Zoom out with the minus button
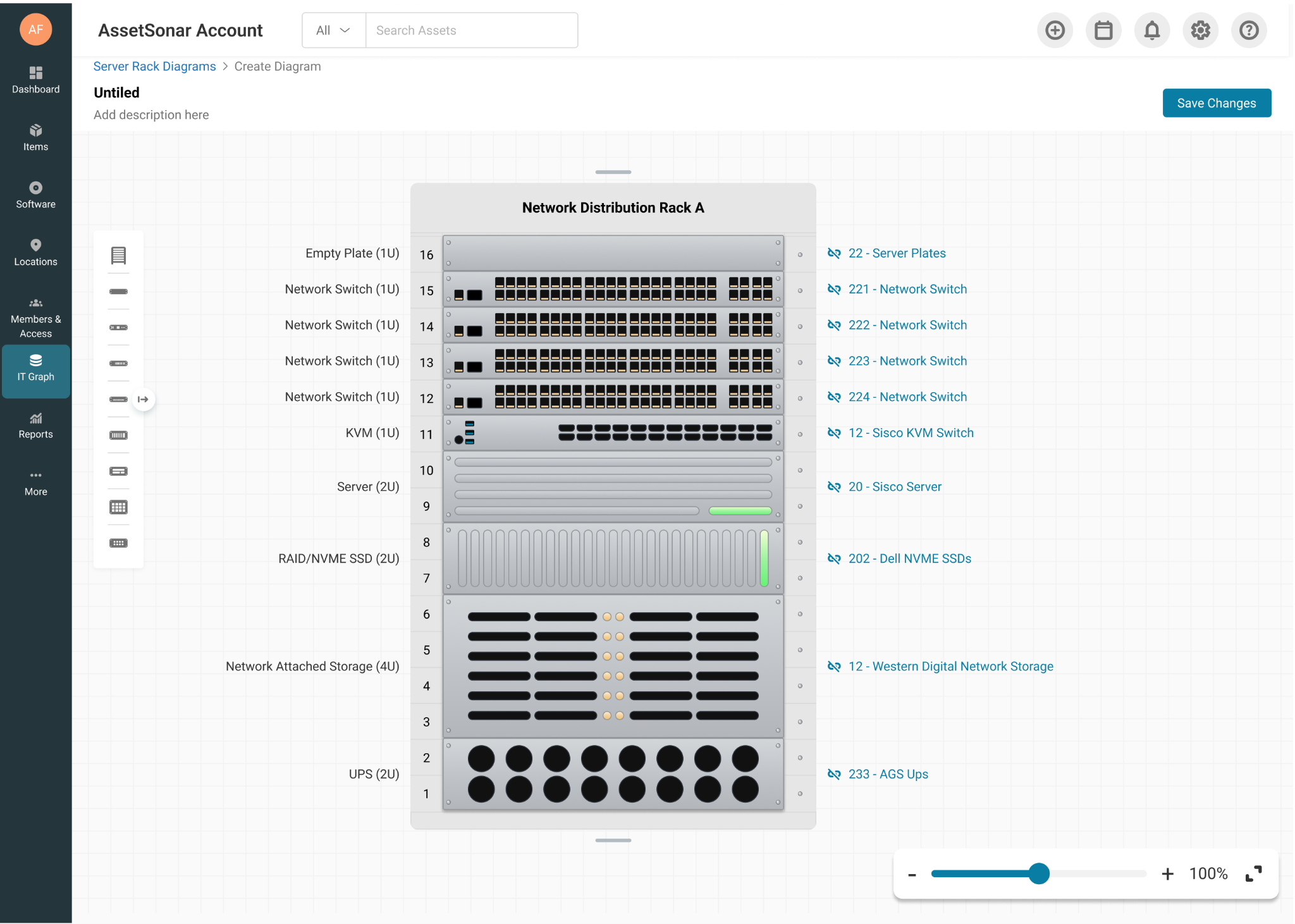Viewport: 1295px width, 924px height. click(x=912, y=875)
